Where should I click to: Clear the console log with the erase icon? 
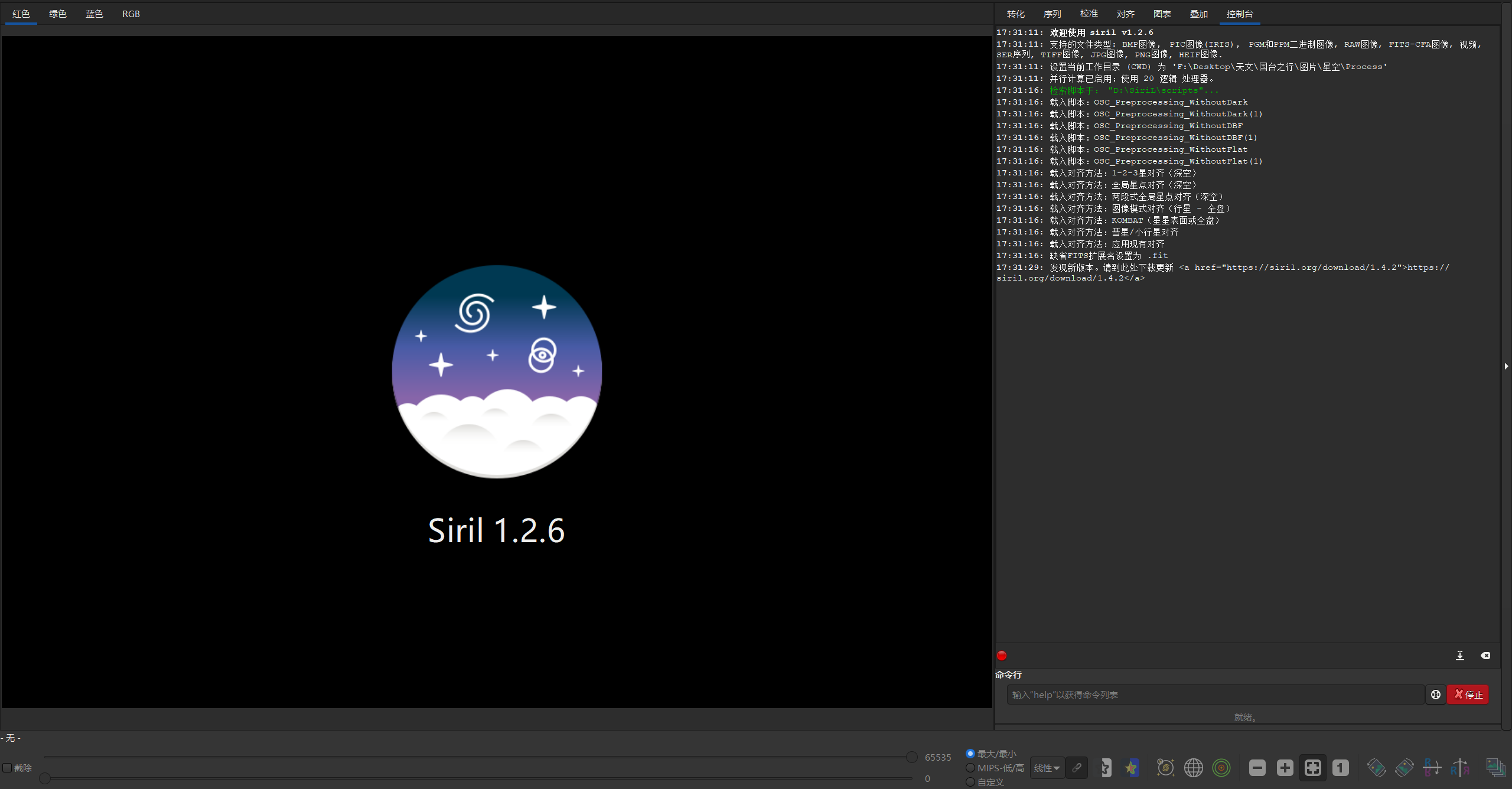(x=1485, y=656)
